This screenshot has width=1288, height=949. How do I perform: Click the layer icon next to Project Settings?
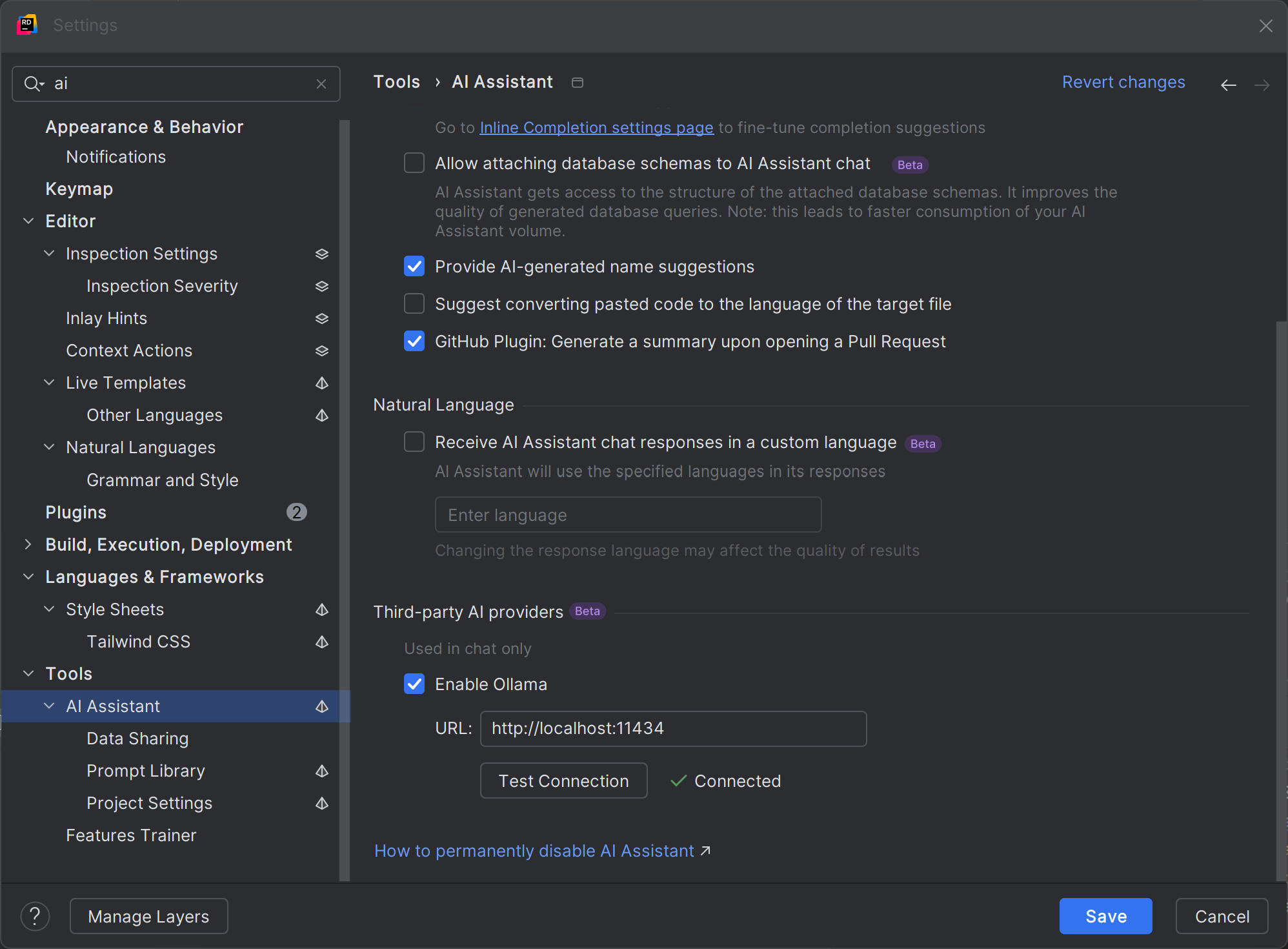(322, 803)
